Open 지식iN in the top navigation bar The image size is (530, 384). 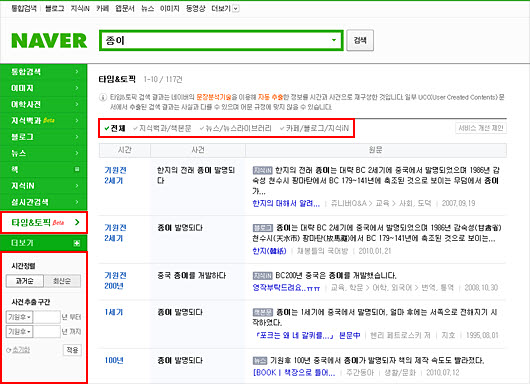tap(80, 8)
